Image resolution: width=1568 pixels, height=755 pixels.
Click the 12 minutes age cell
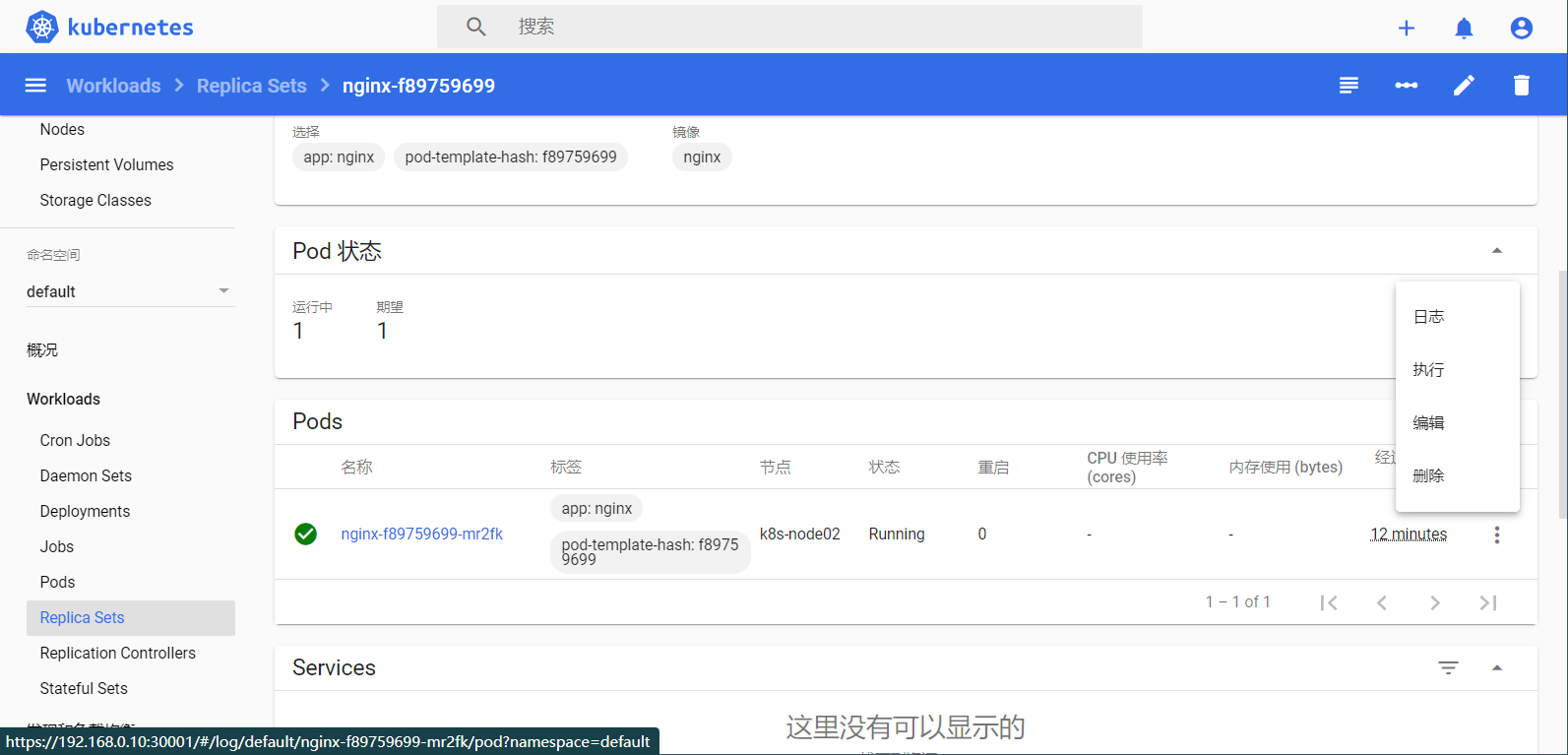click(1409, 534)
